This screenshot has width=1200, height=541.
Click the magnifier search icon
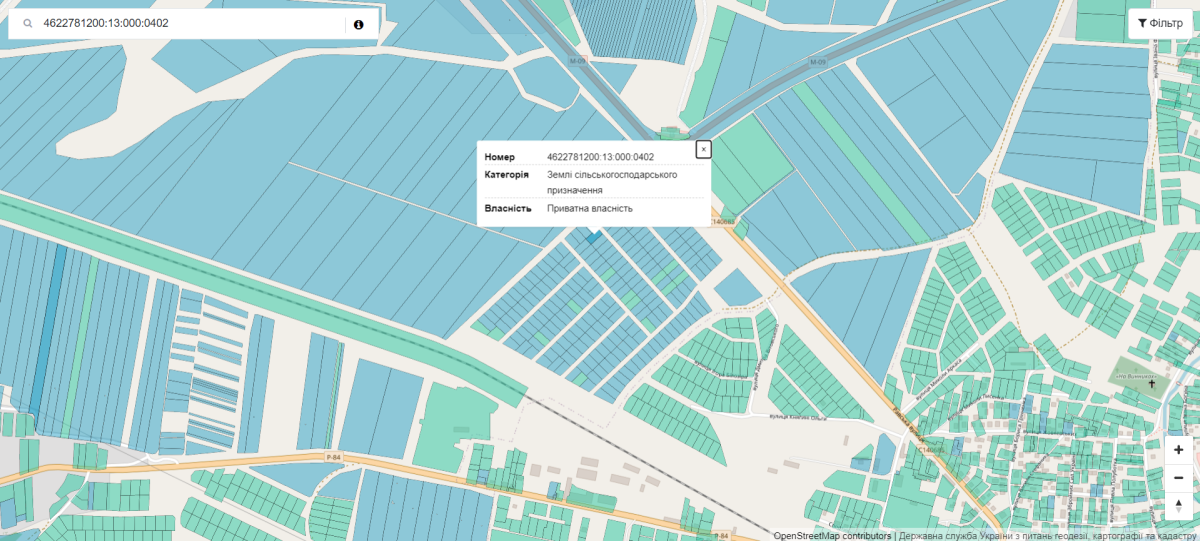[x=28, y=24]
